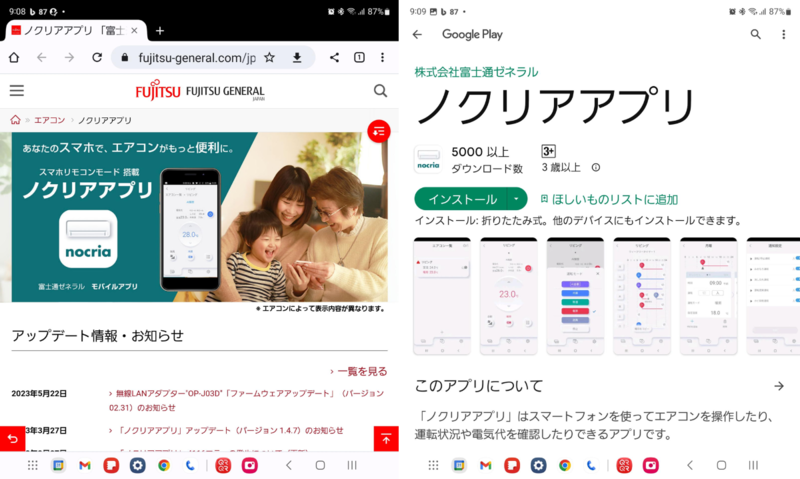Open Chrome three-dot overflow menu
This screenshot has width=800, height=479.
click(382, 58)
